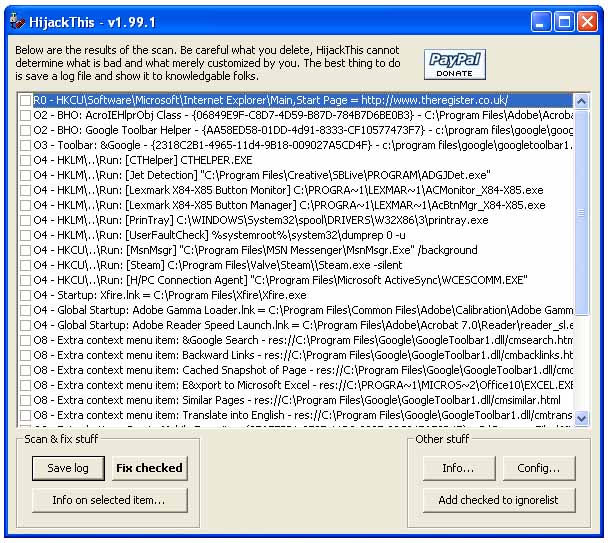
Task: Open Info on selected item
Action: (x=109, y=500)
